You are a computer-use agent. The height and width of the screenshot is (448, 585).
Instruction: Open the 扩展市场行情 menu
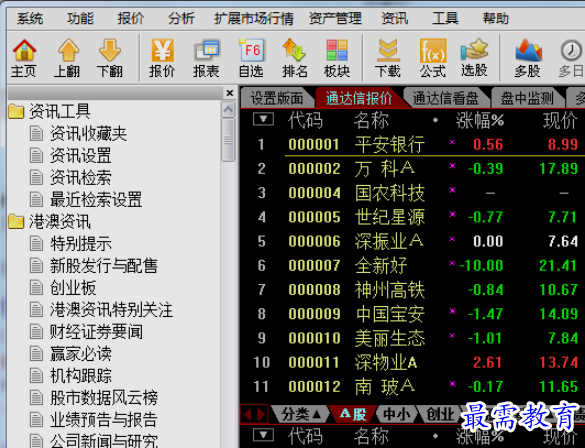pyautogui.click(x=254, y=18)
